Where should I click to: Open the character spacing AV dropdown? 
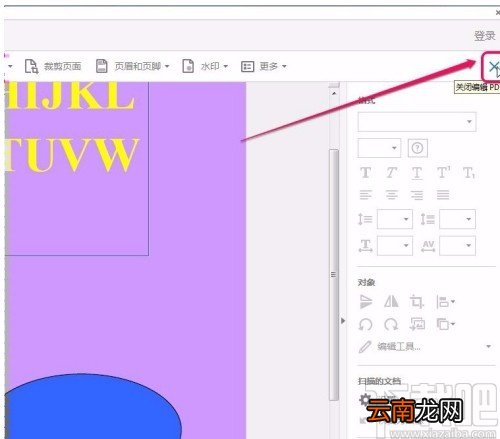(457, 246)
